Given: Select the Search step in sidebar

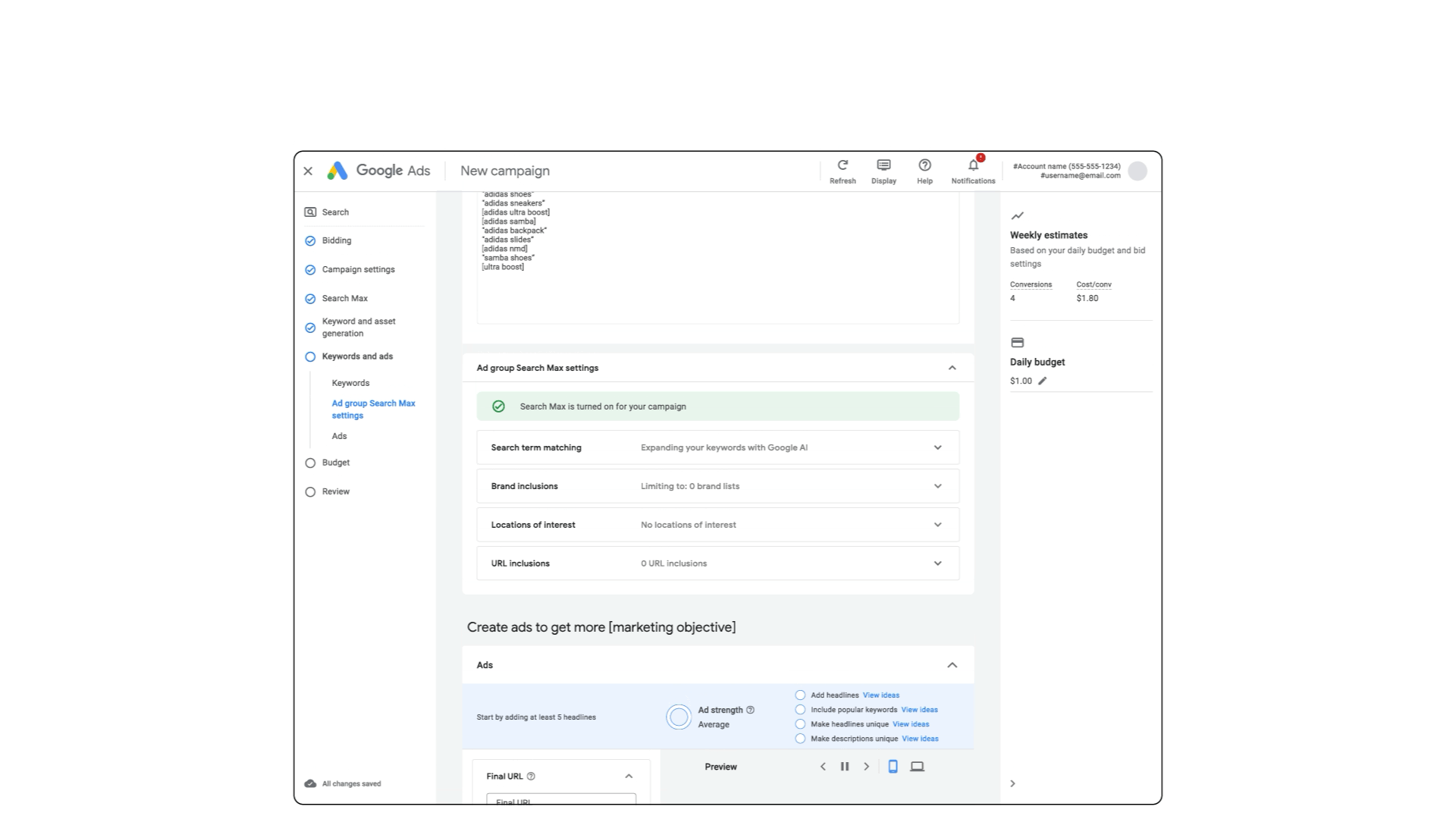Looking at the screenshot, I should coord(335,212).
